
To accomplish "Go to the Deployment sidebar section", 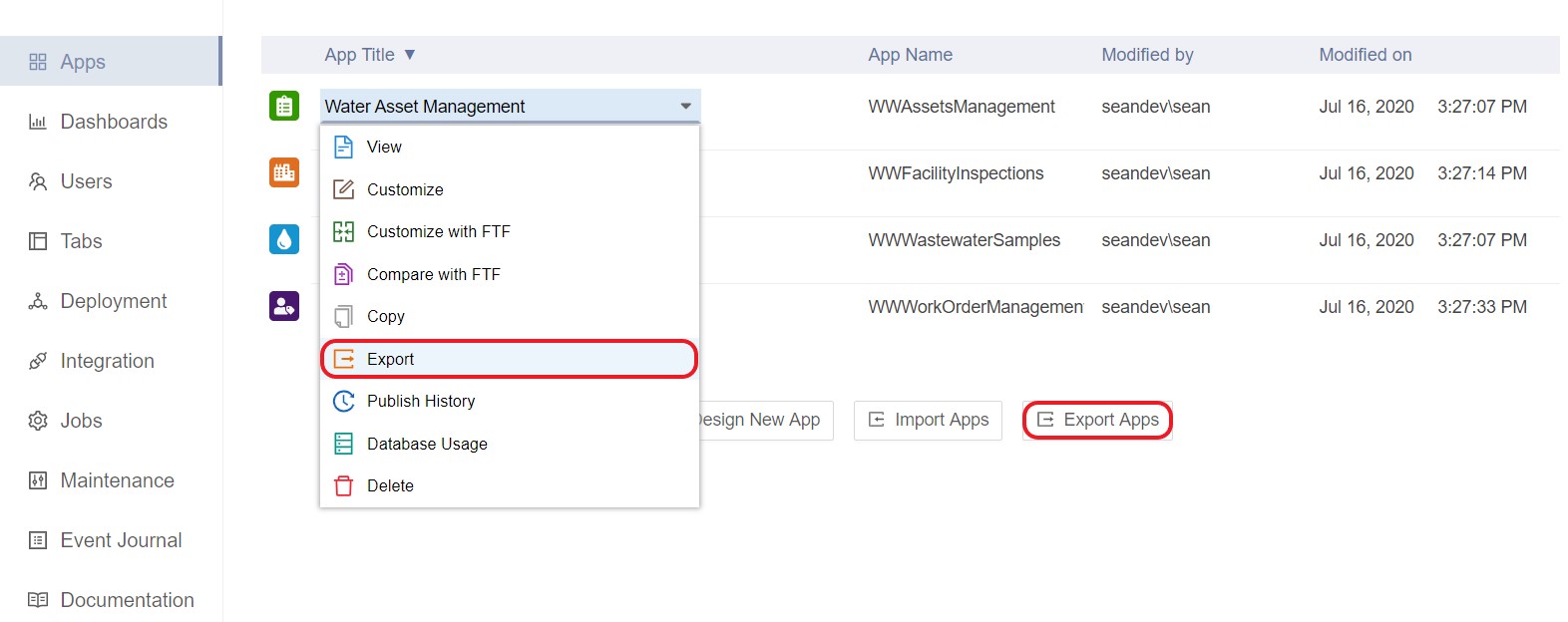I will click(114, 301).
